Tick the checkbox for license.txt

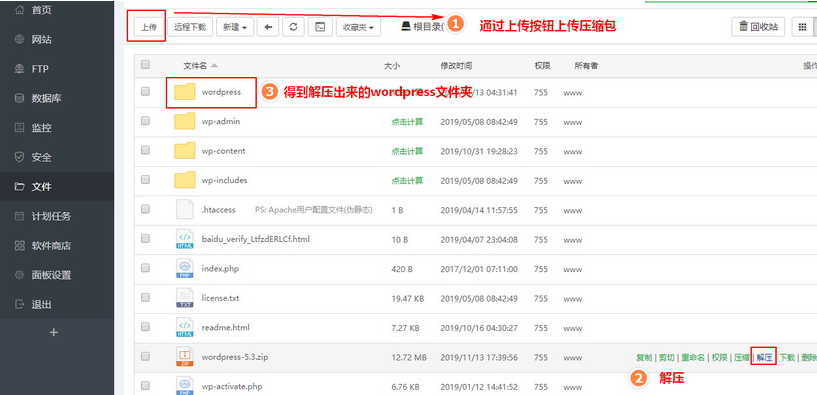(x=145, y=298)
